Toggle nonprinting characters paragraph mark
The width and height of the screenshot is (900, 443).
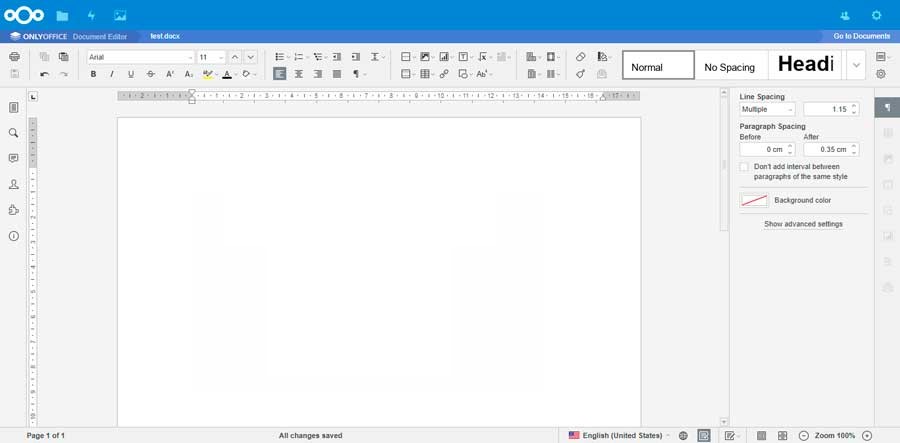[356, 74]
